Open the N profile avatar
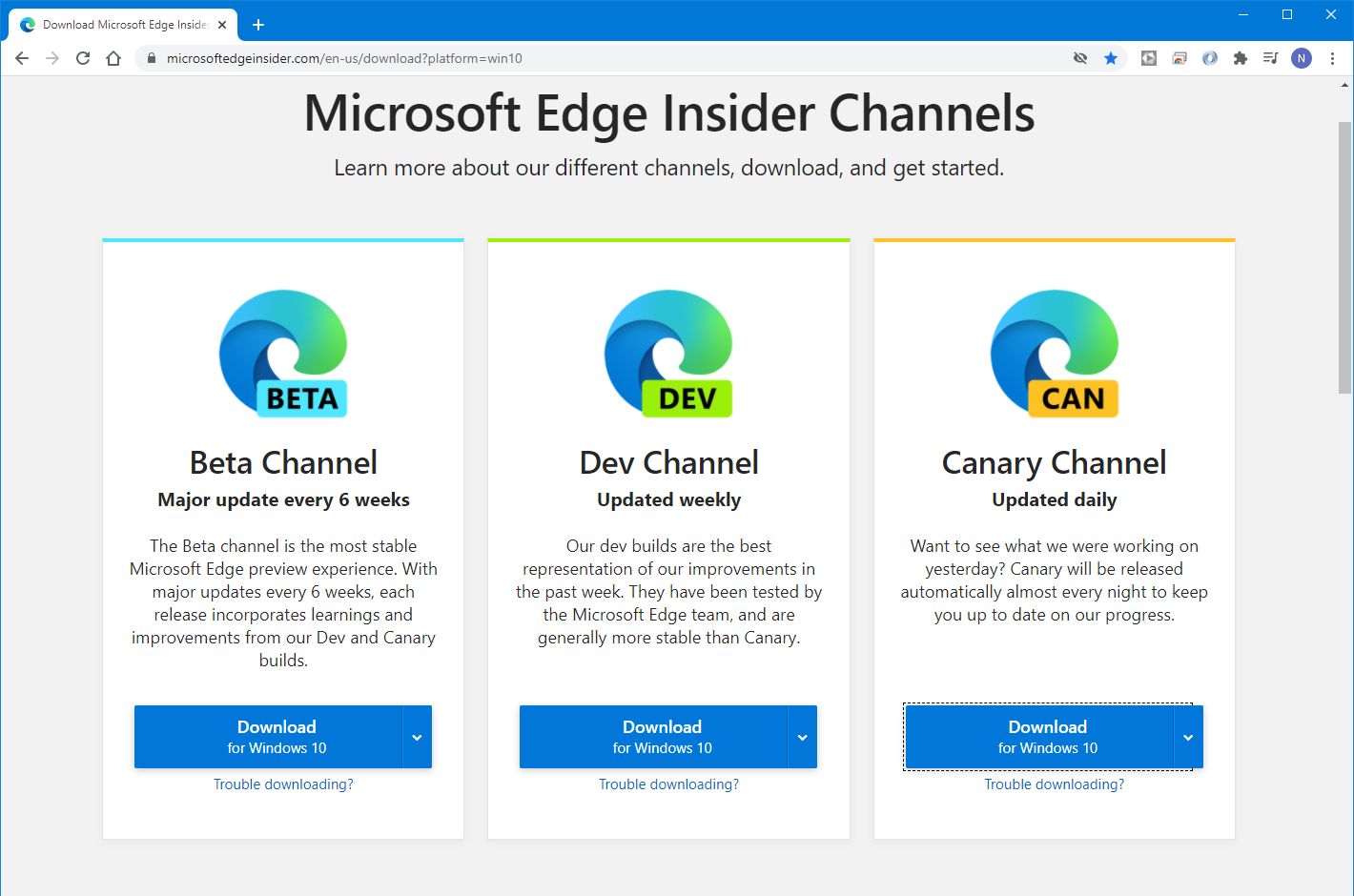The width and height of the screenshot is (1354, 896). (1302, 58)
